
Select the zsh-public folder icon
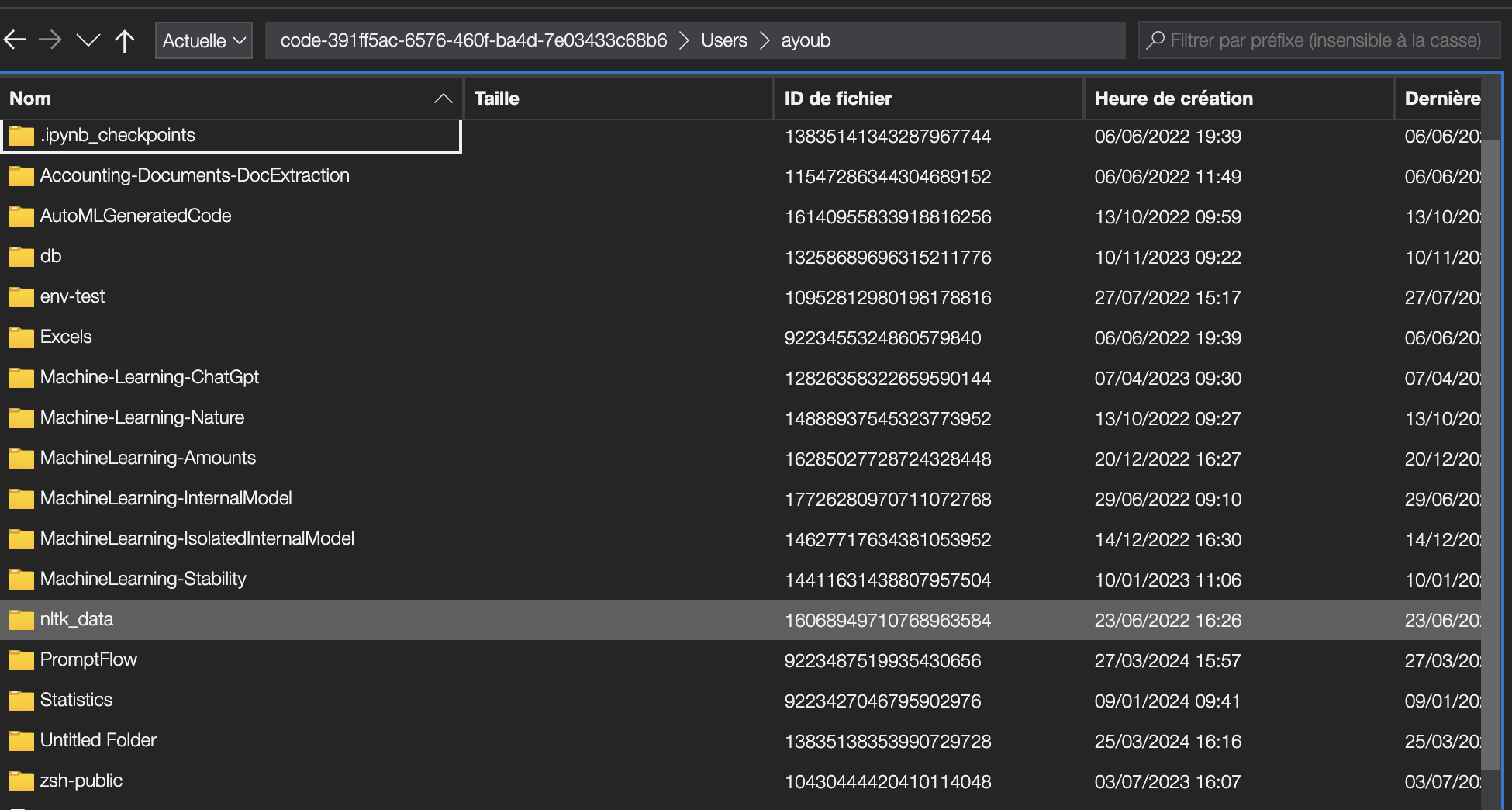pyautogui.click(x=21, y=781)
